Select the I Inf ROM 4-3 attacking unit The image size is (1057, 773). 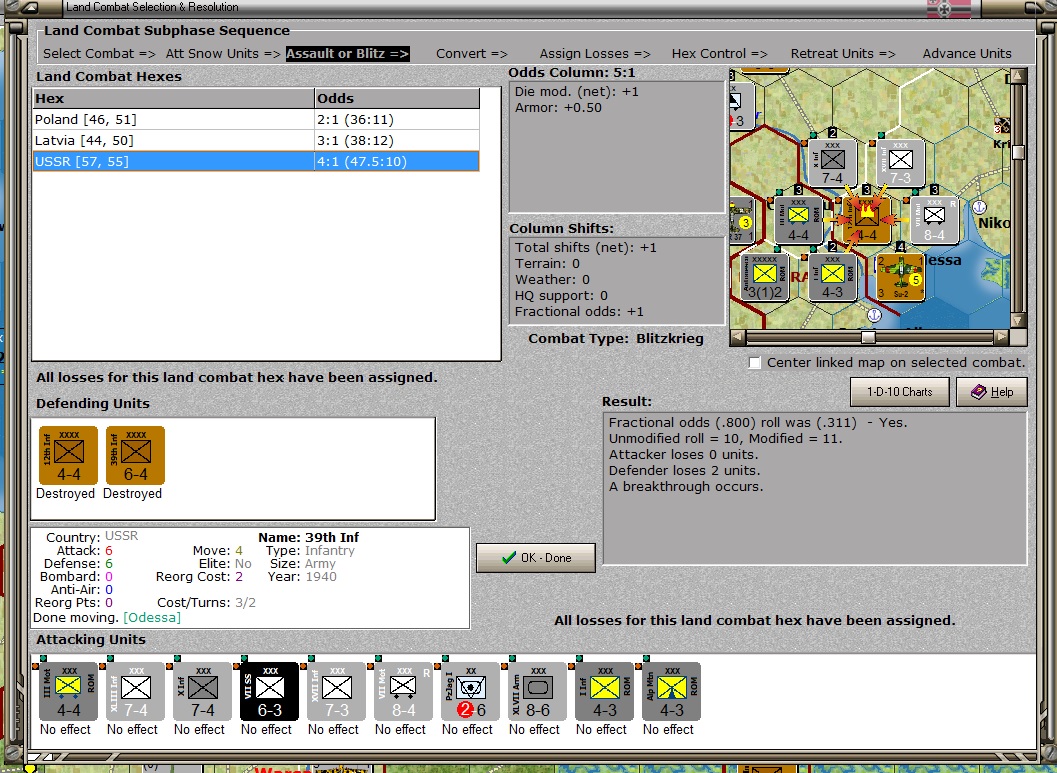[604, 691]
